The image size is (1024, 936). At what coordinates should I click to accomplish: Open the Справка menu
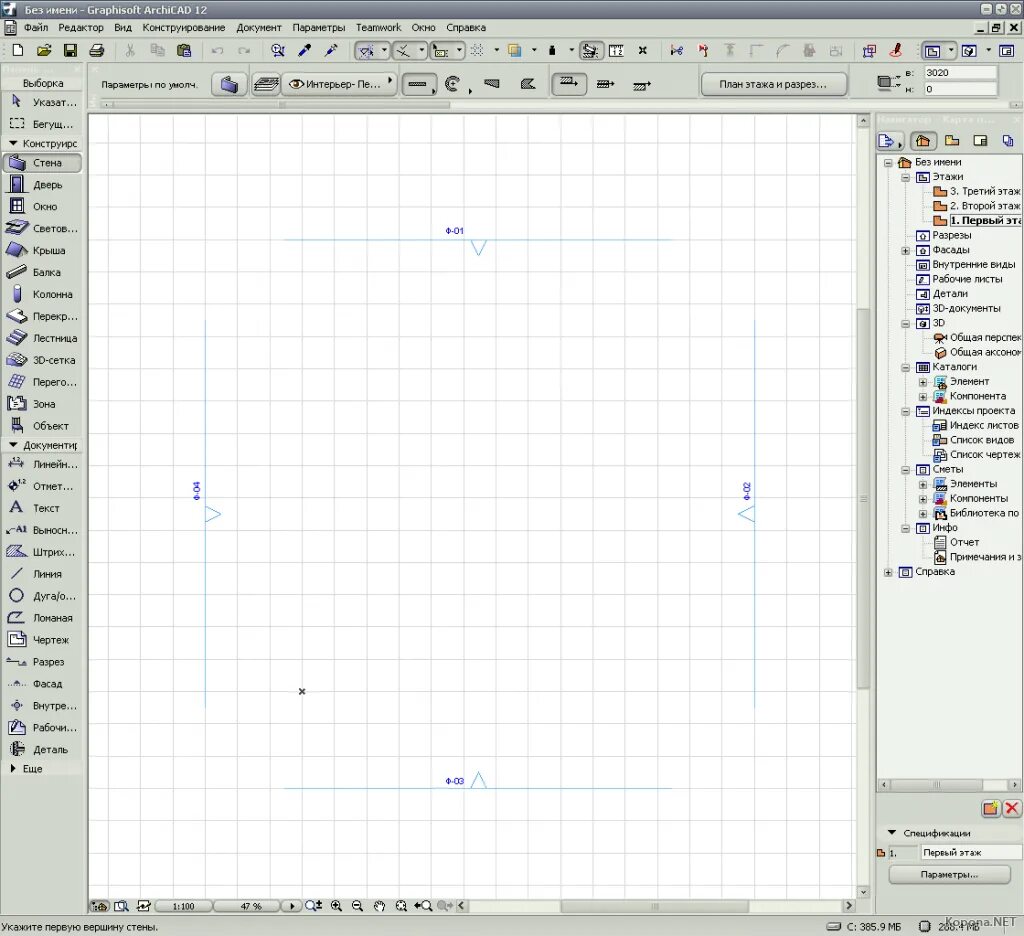pyautogui.click(x=466, y=27)
